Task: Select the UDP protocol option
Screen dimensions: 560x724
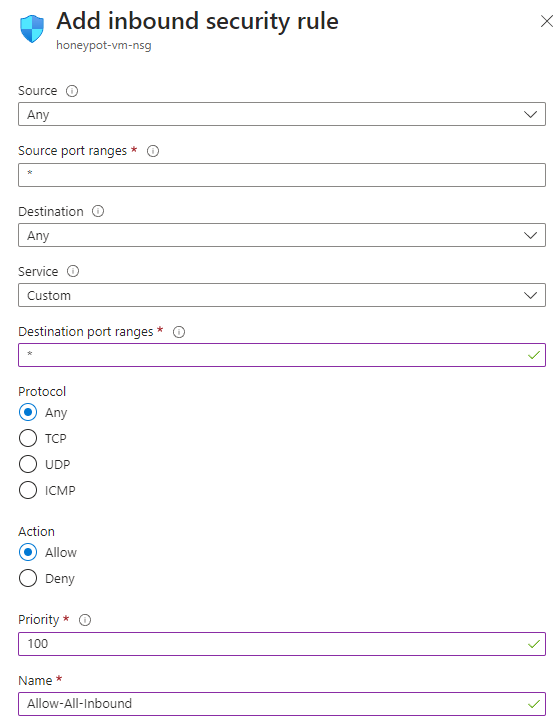Action: 28,464
